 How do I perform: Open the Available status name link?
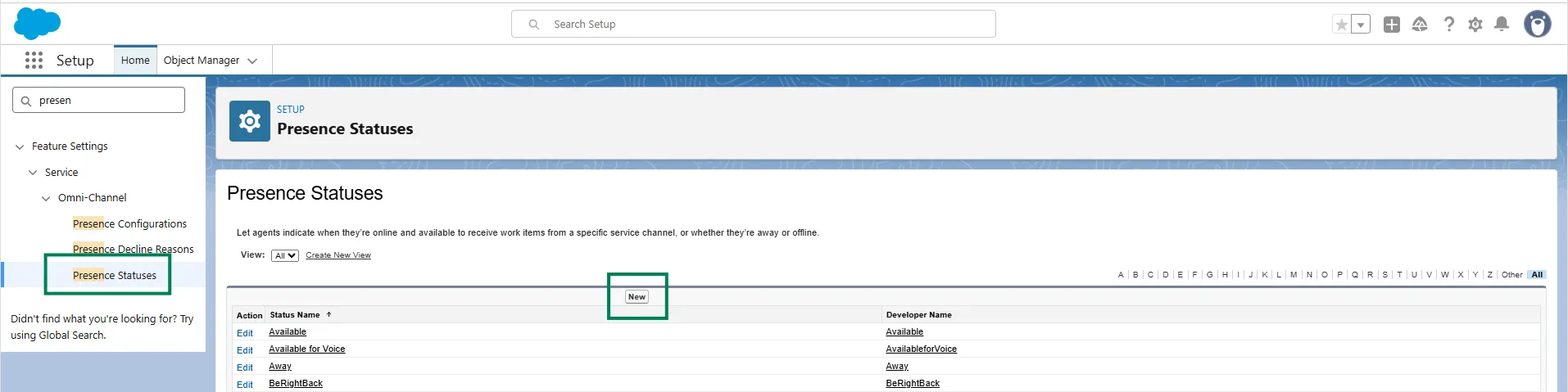pos(288,331)
